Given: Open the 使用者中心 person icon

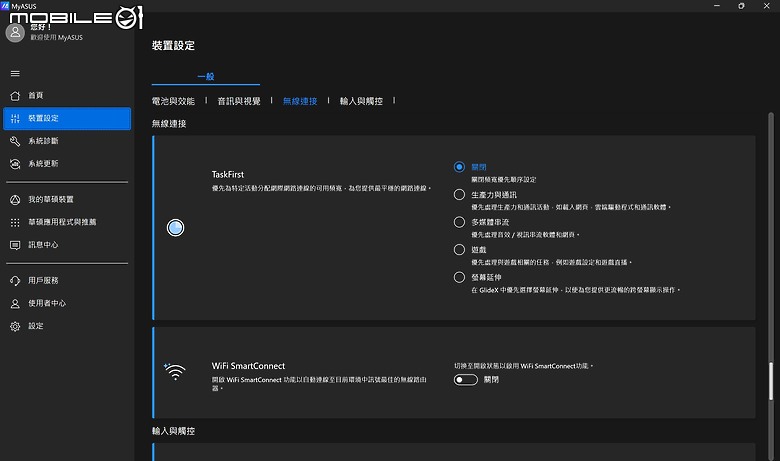Looking at the screenshot, I should [x=15, y=303].
